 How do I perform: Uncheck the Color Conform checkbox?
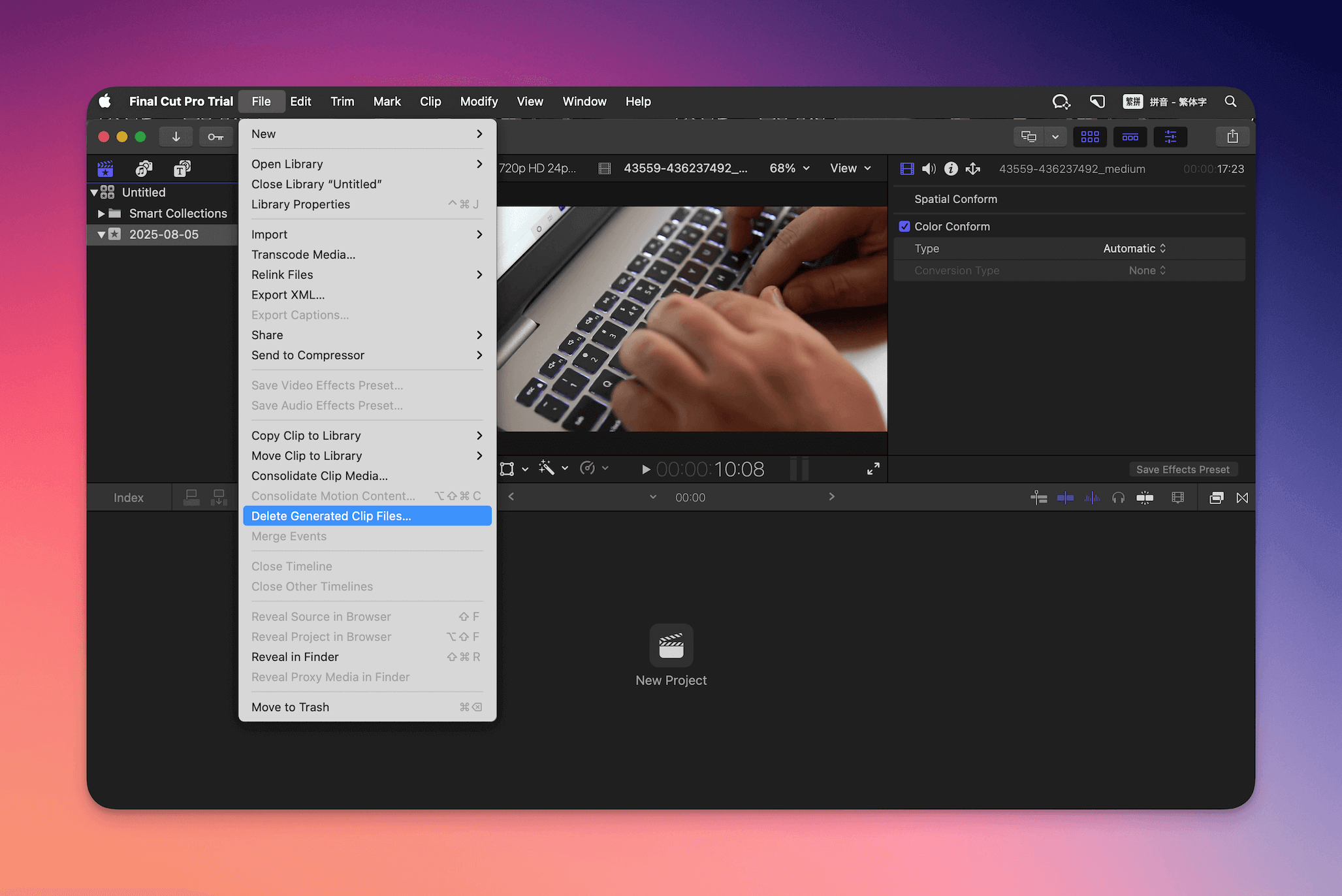pos(904,227)
